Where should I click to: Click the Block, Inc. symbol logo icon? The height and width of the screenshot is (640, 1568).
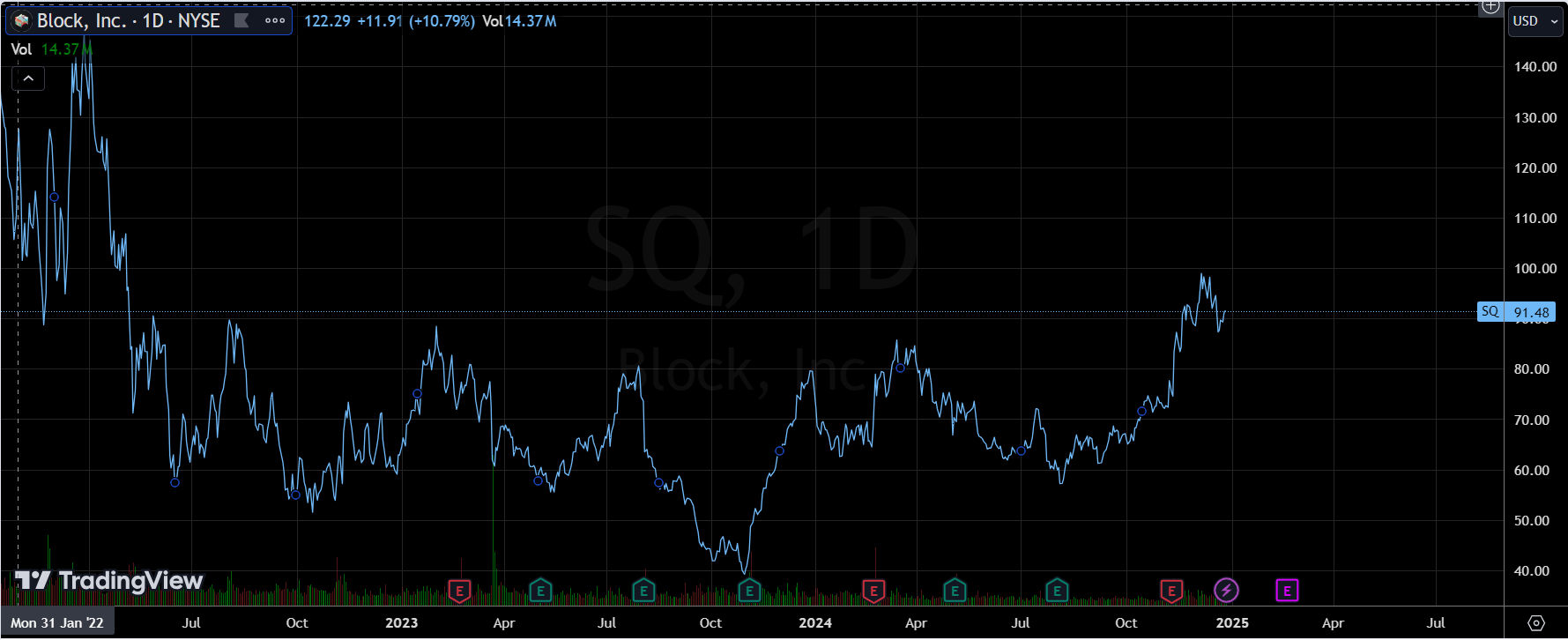pyautogui.click(x=22, y=20)
